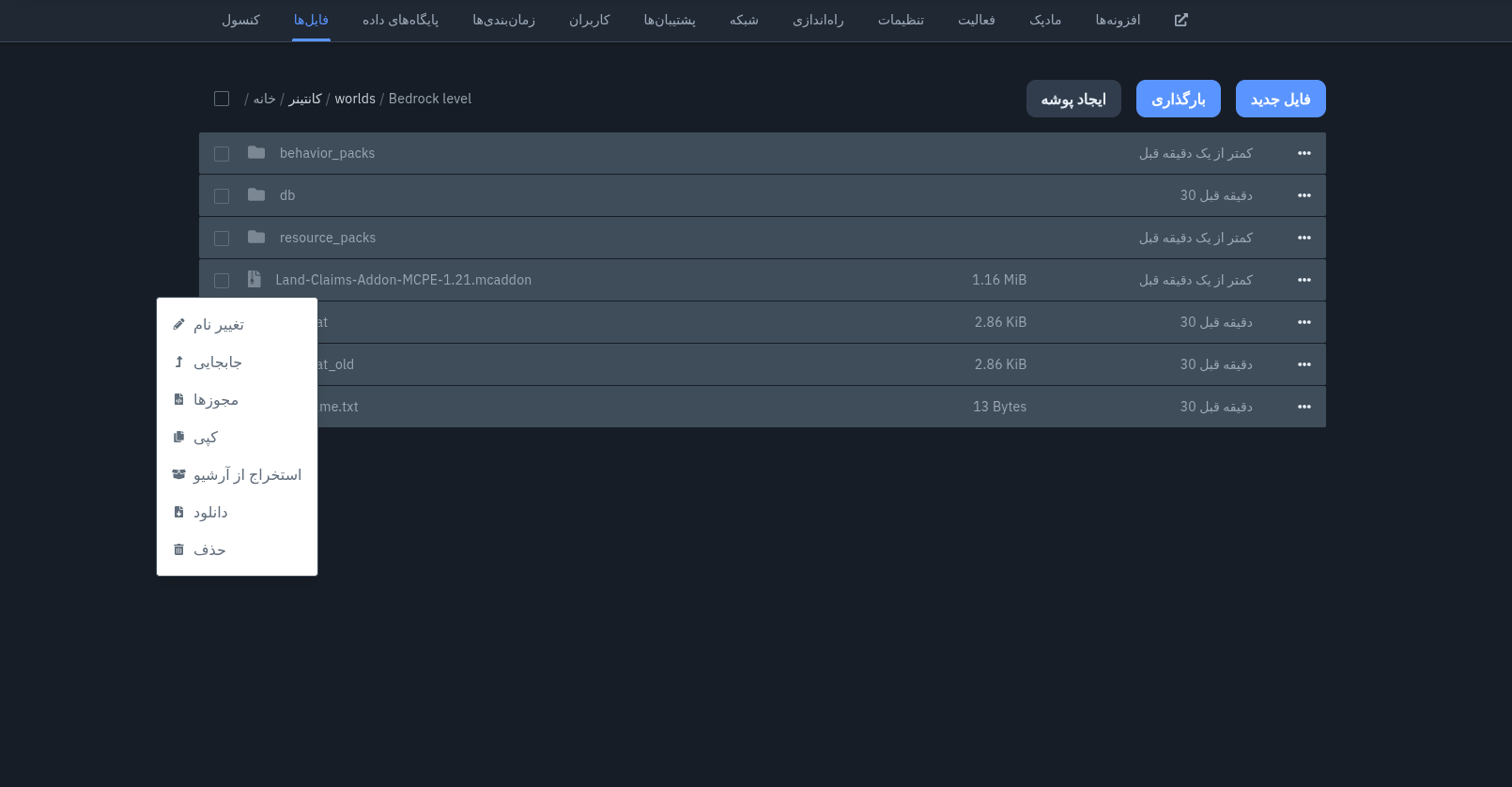Click the ایجاد پوشه button
The image size is (1512, 787).
(1073, 99)
